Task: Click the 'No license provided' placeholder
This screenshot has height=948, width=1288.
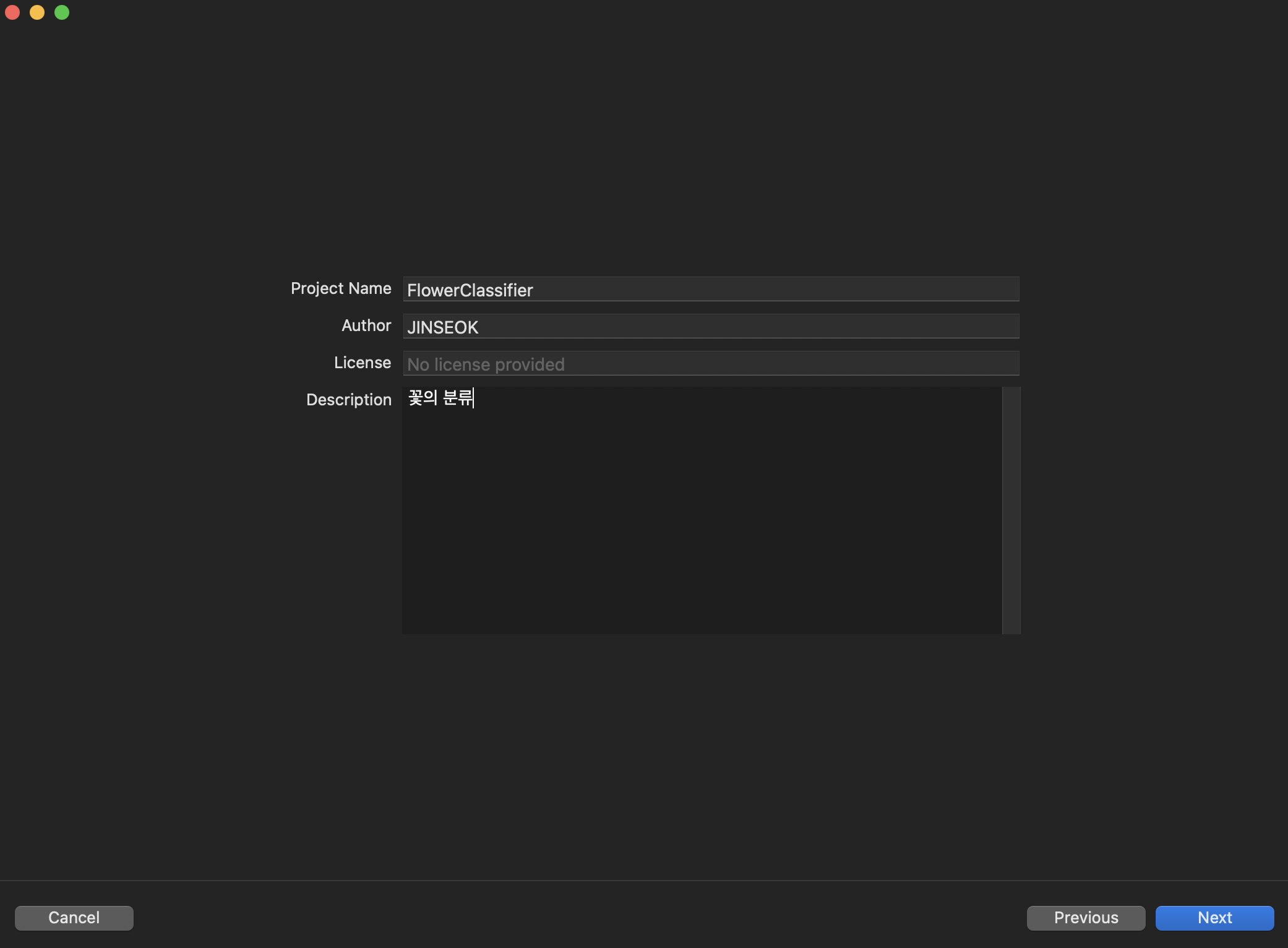Action: (x=486, y=364)
